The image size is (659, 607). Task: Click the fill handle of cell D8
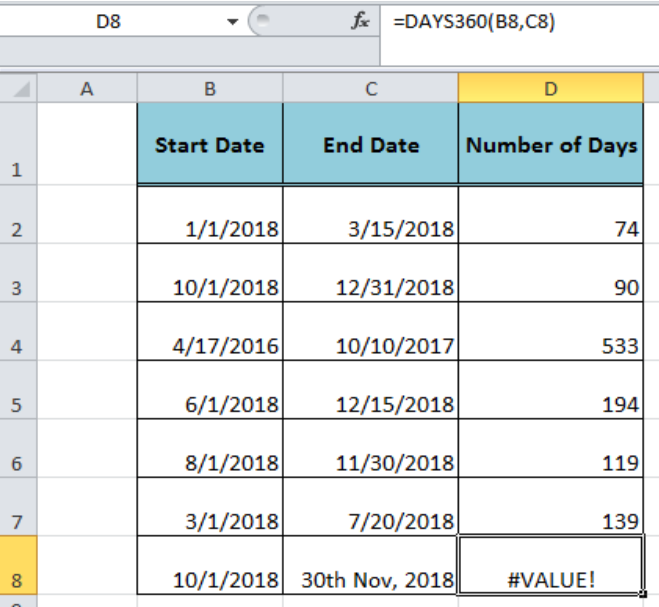642,594
